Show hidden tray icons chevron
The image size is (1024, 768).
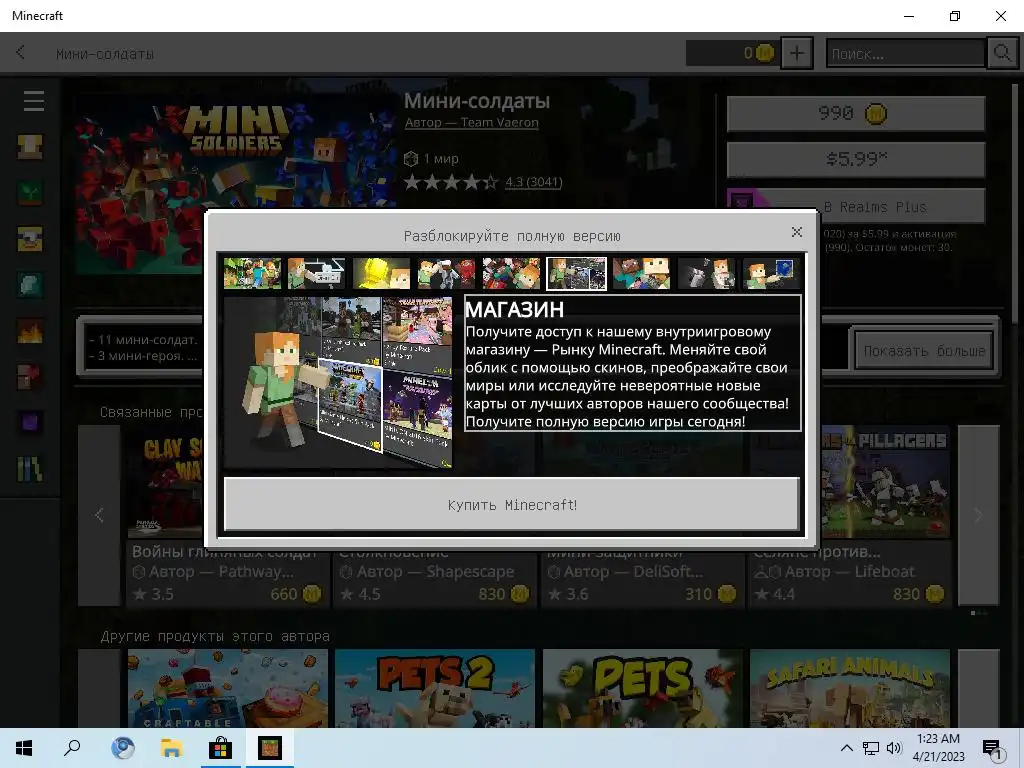point(846,748)
